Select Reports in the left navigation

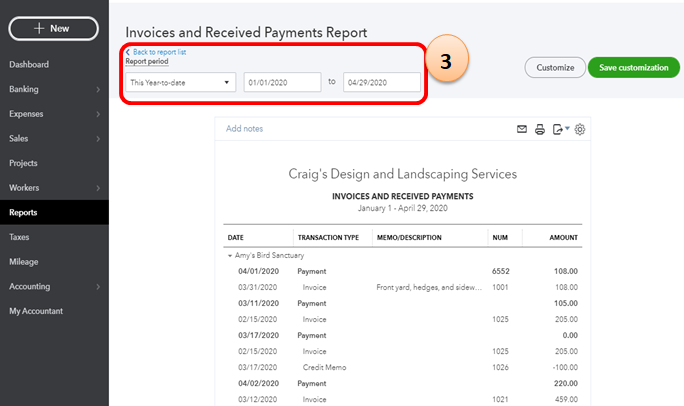coord(24,212)
